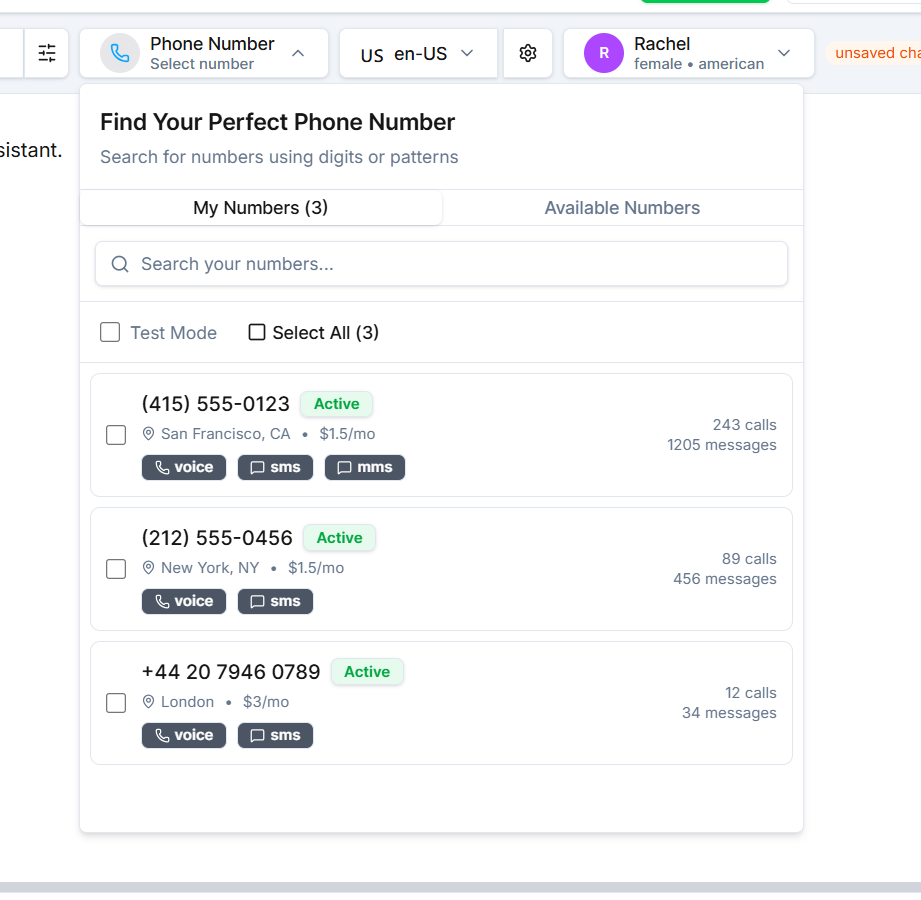Expand the Rachel voice dropdown

(784, 53)
